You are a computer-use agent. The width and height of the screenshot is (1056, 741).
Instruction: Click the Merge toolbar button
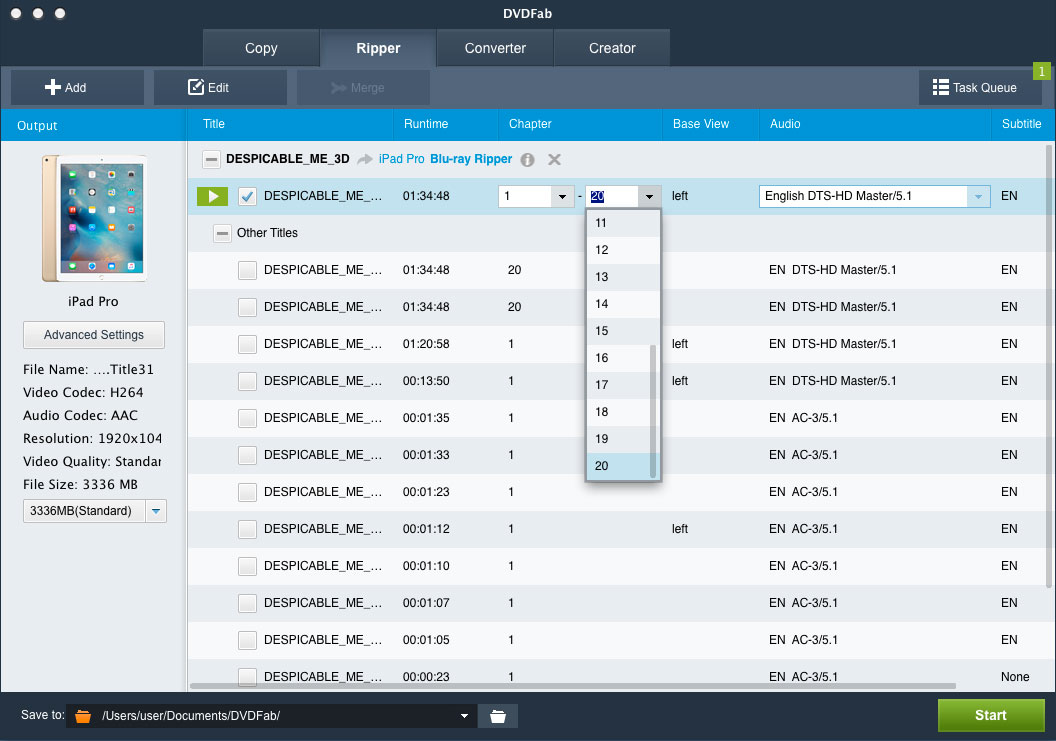click(x=363, y=88)
